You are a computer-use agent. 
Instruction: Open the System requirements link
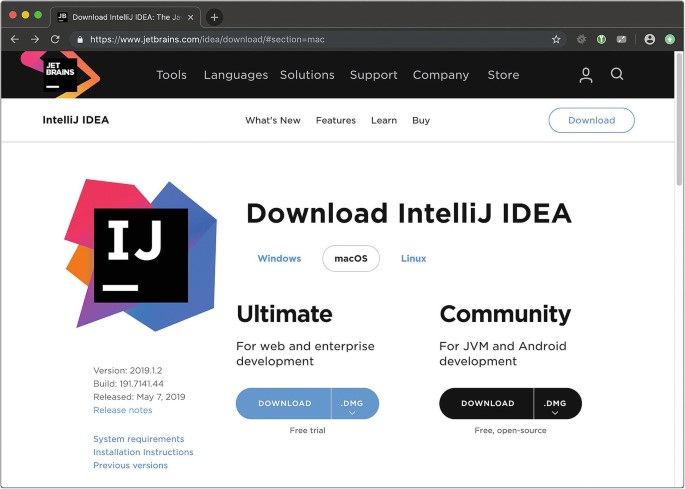[x=138, y=439]
